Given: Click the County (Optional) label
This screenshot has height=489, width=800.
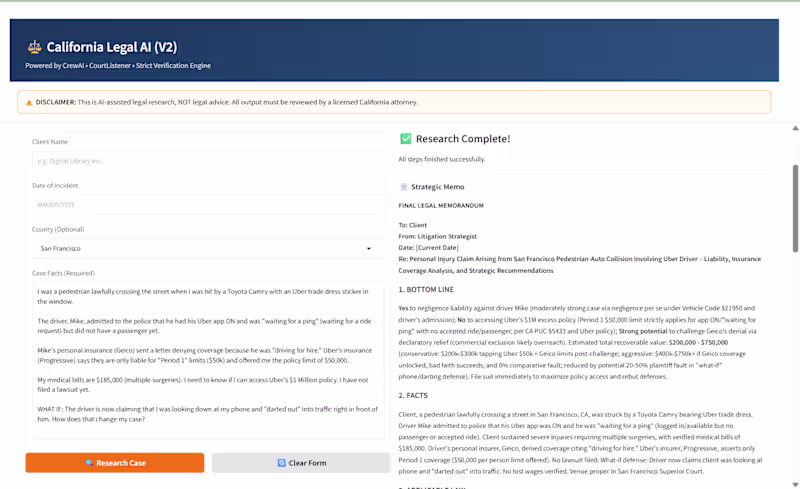Looking at the screenshot, I should pyautogui.click(x=58, y=230).
